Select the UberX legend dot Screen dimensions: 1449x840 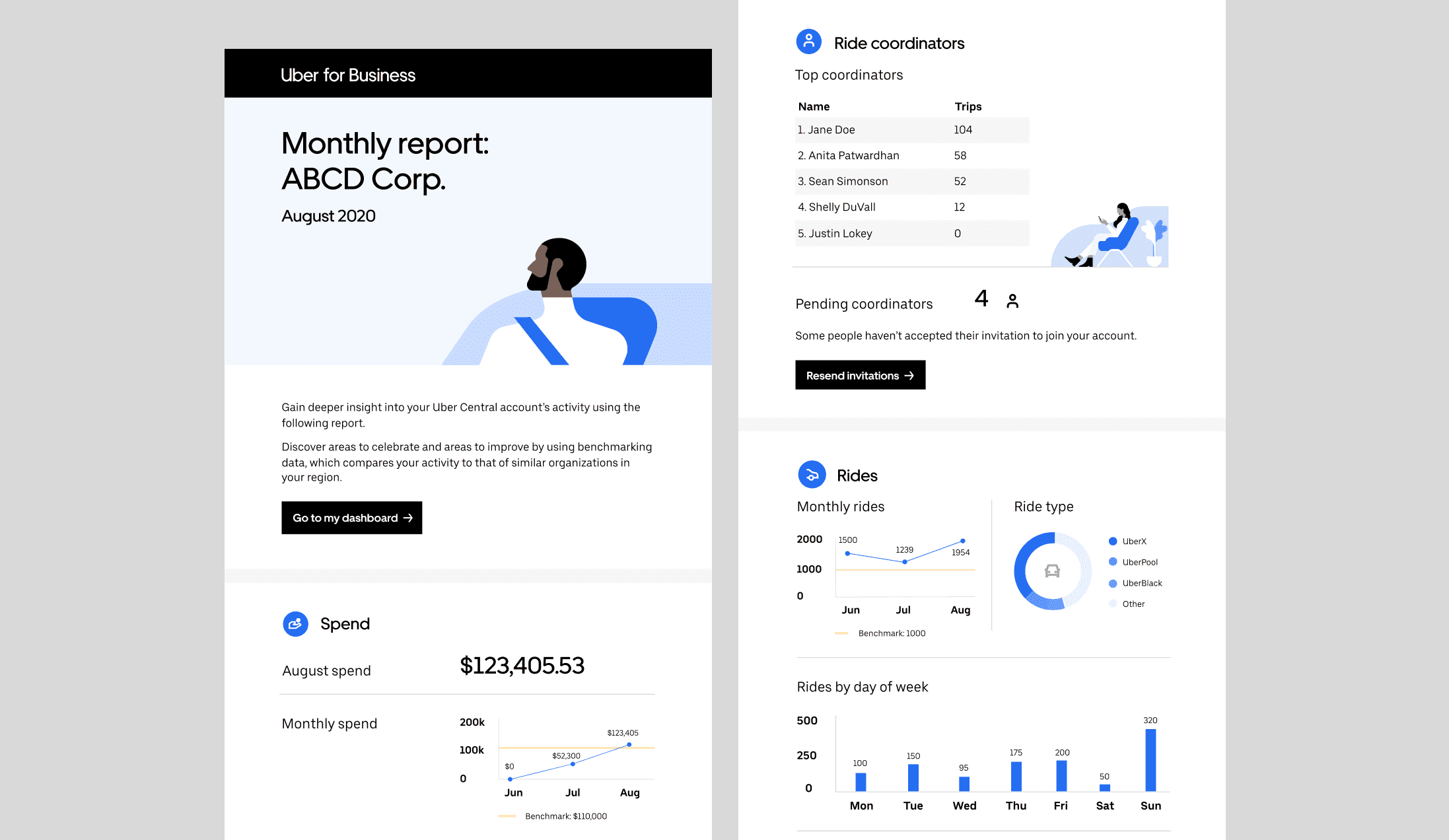1113,542
